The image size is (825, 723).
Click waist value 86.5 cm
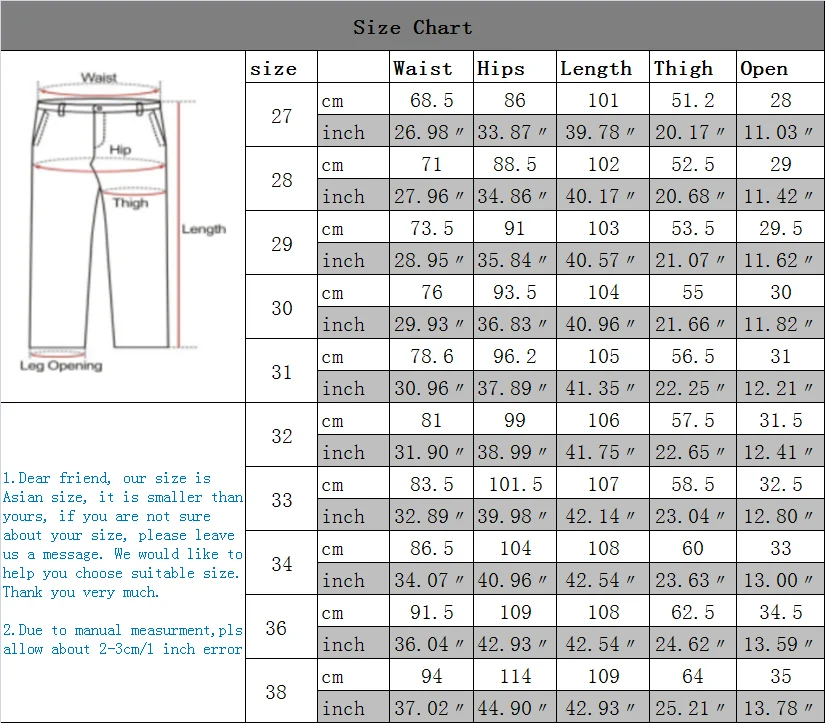431,548
